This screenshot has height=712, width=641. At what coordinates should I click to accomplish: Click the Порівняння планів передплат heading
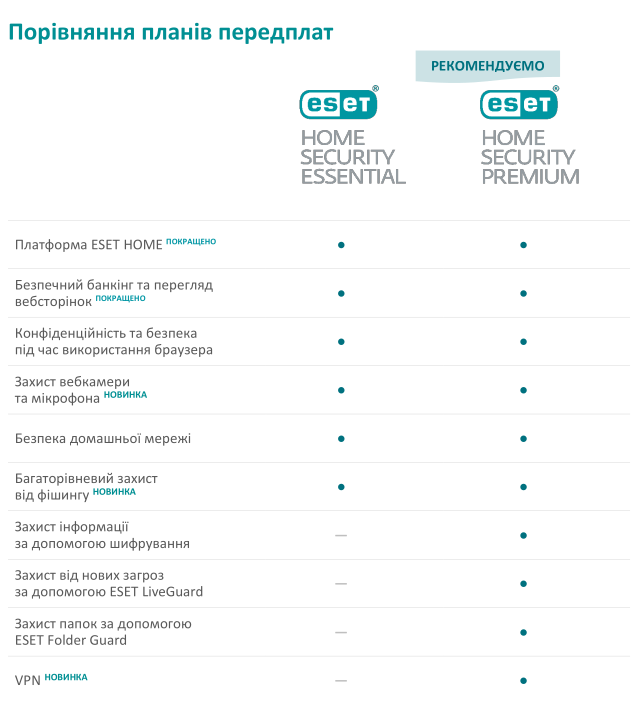click(x=171, y=32)
